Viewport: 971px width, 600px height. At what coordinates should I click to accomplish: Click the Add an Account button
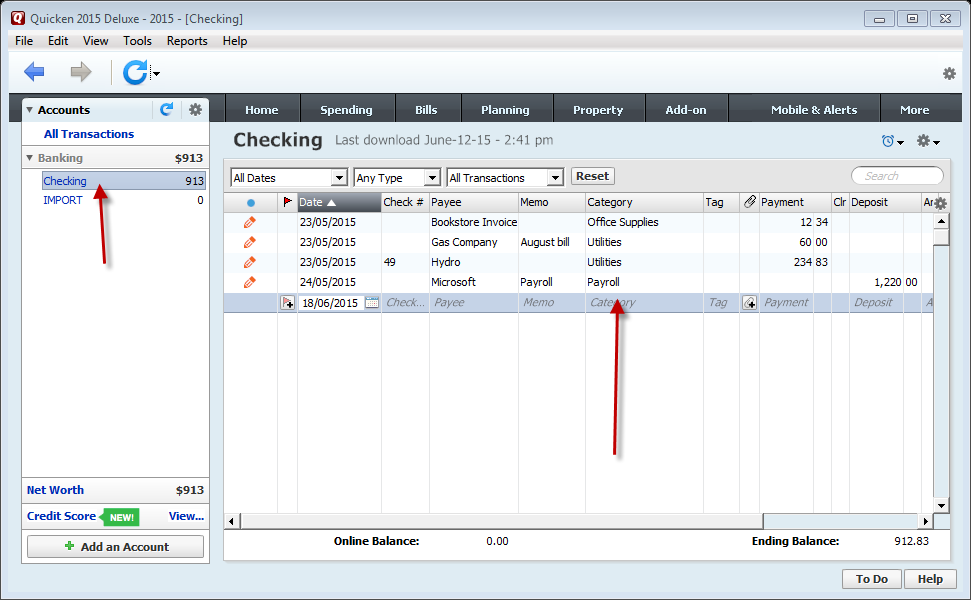(x=116, y=547)
